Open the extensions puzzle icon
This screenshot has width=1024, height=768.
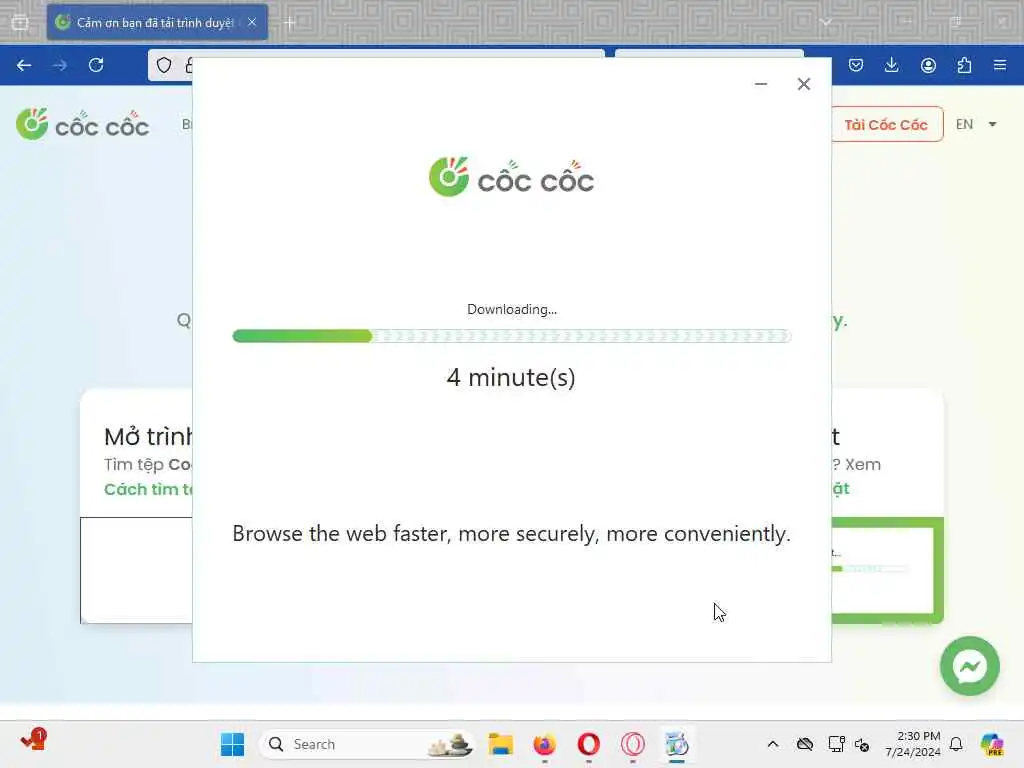(964, 65)
